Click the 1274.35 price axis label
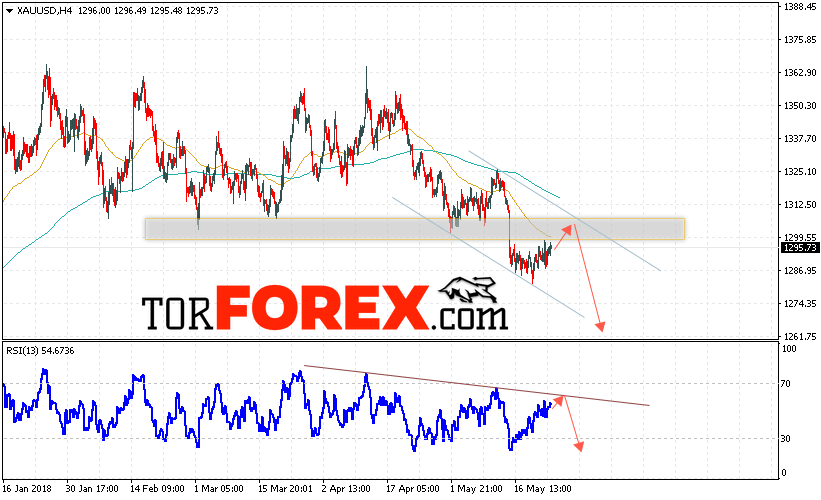 click(800, 304)
